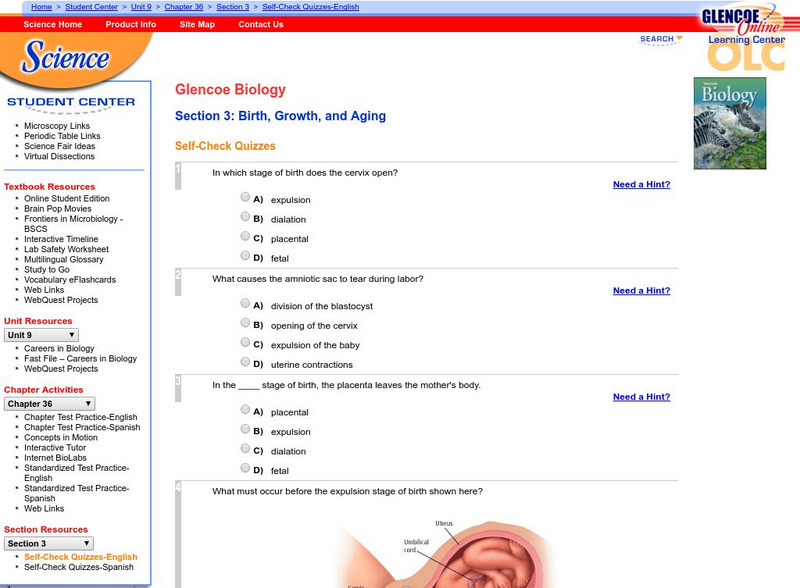Click Chapter 36 breadcrumb link
This screenshot has width=800, height=588.
[184, 7]
